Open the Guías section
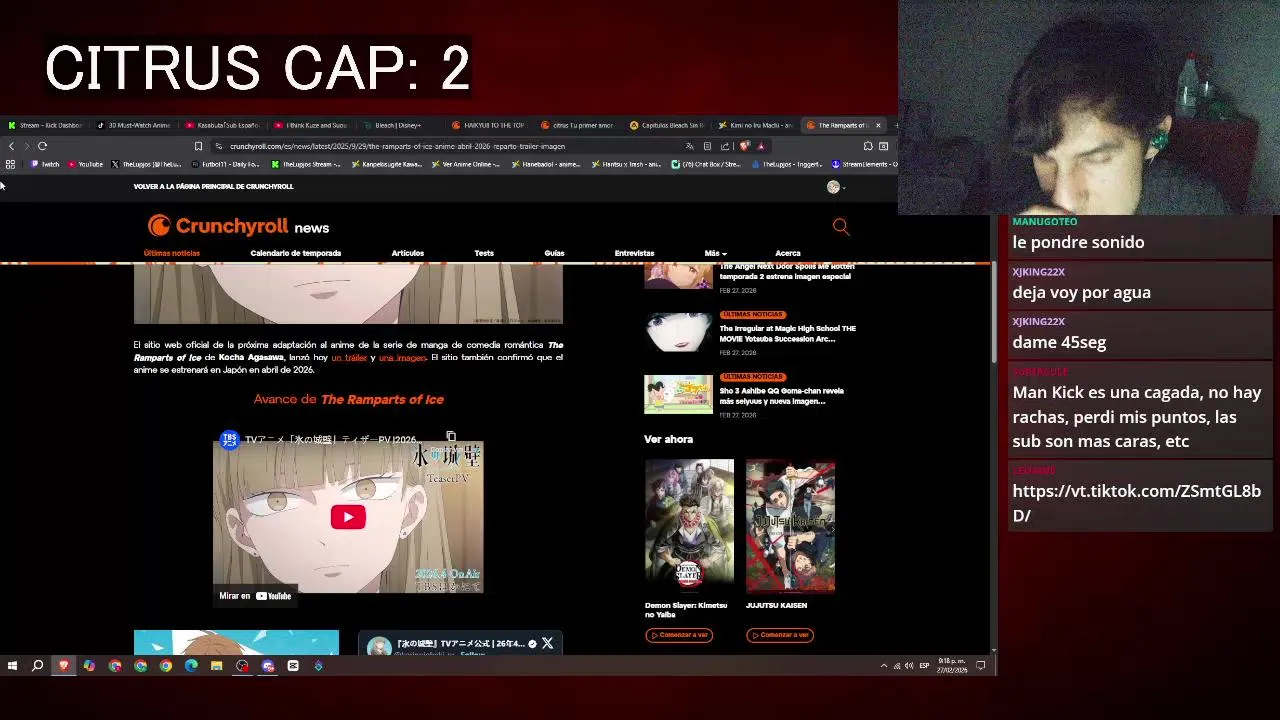 (554, 253)
